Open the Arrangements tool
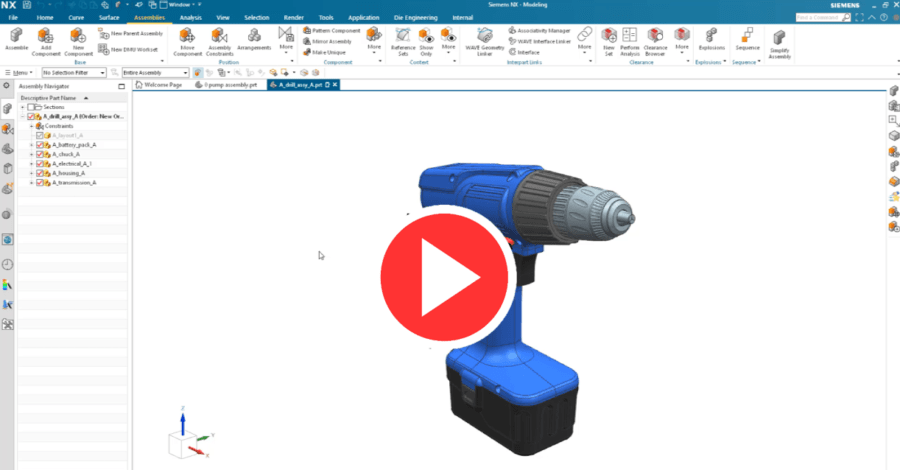Viewport: 900px width, 470px height. pos(254,36)
